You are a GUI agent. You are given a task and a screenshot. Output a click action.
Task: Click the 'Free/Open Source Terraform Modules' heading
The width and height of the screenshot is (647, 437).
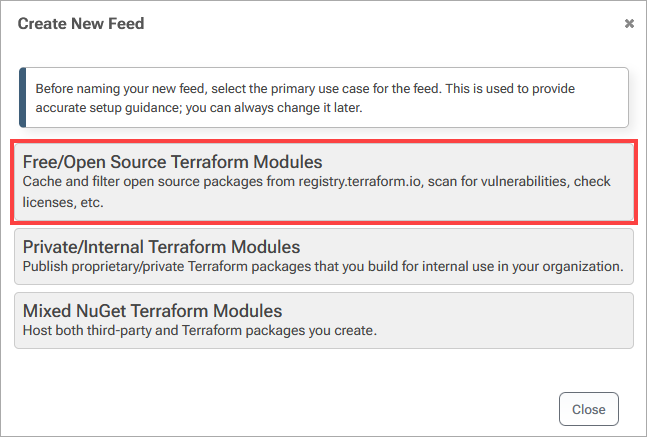click(x=172, y=162)
